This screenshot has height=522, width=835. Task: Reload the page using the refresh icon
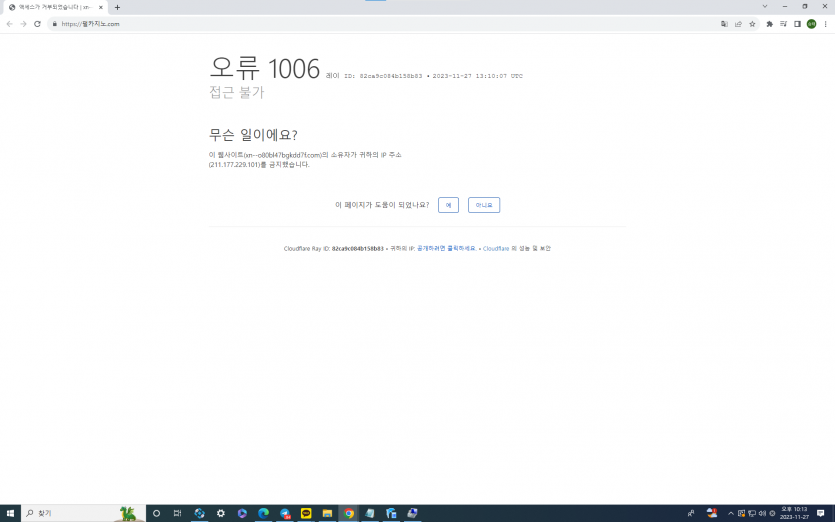click(x=37, y=24)
